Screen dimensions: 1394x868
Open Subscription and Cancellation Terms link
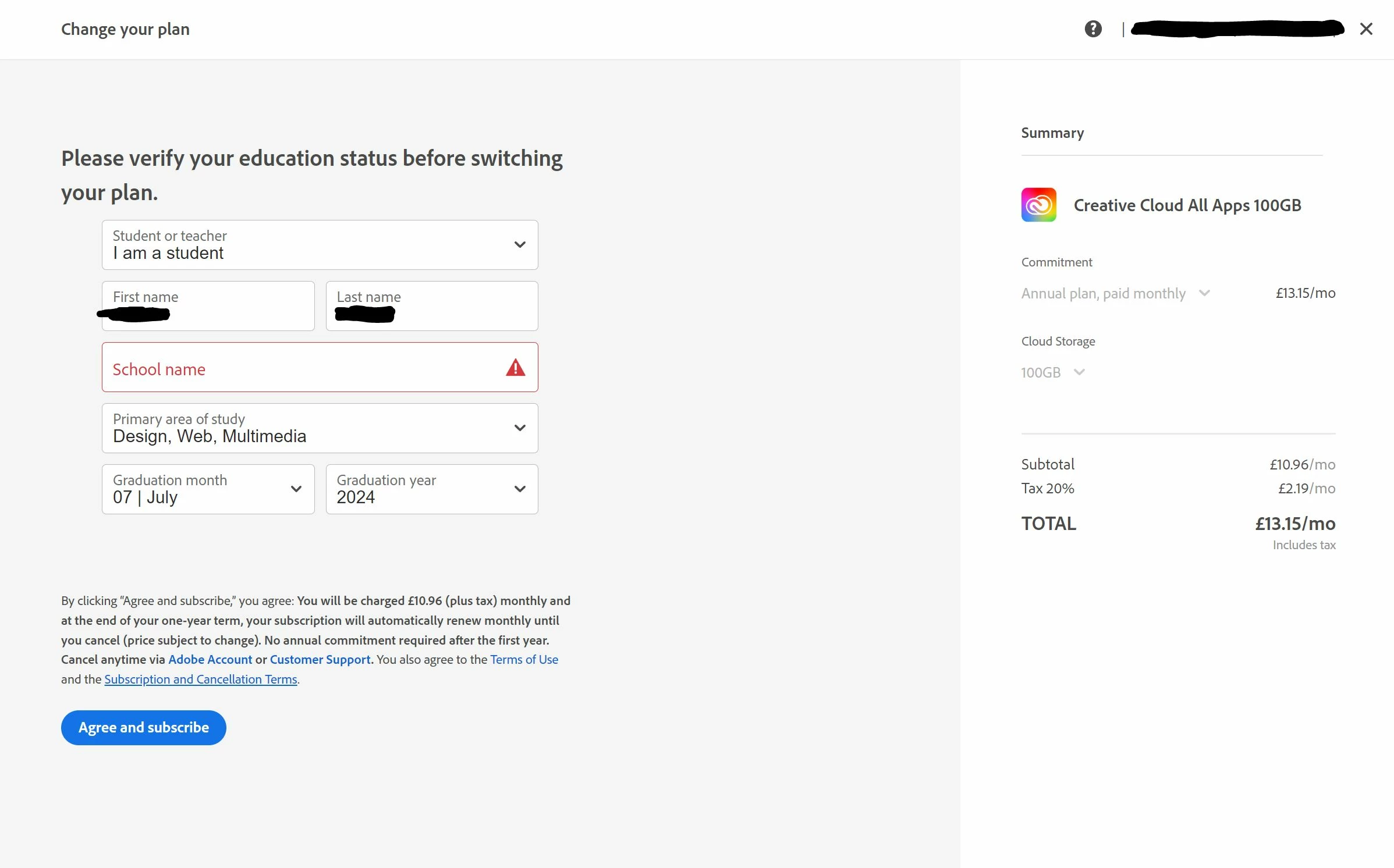(201, 680)
